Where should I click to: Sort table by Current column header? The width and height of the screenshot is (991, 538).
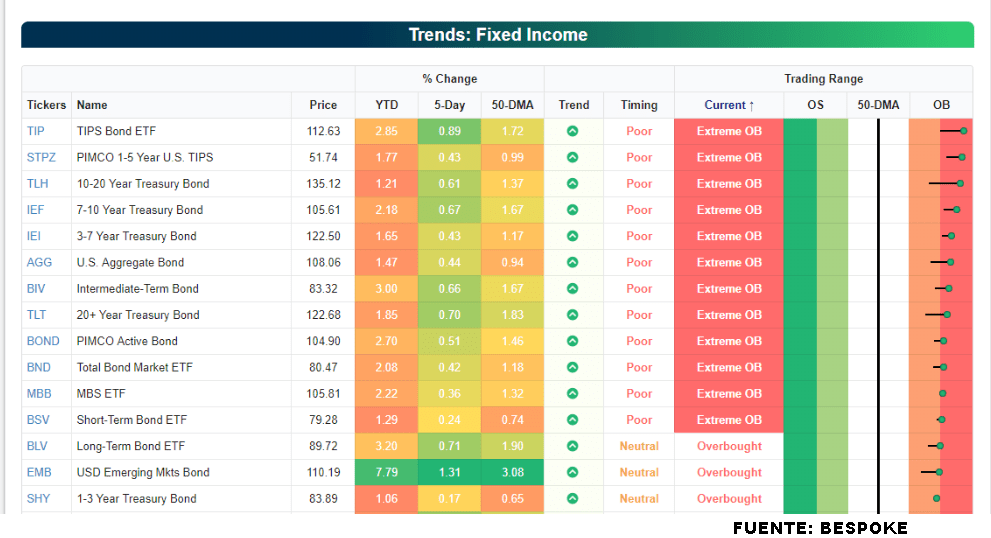(x=729, y=105)
